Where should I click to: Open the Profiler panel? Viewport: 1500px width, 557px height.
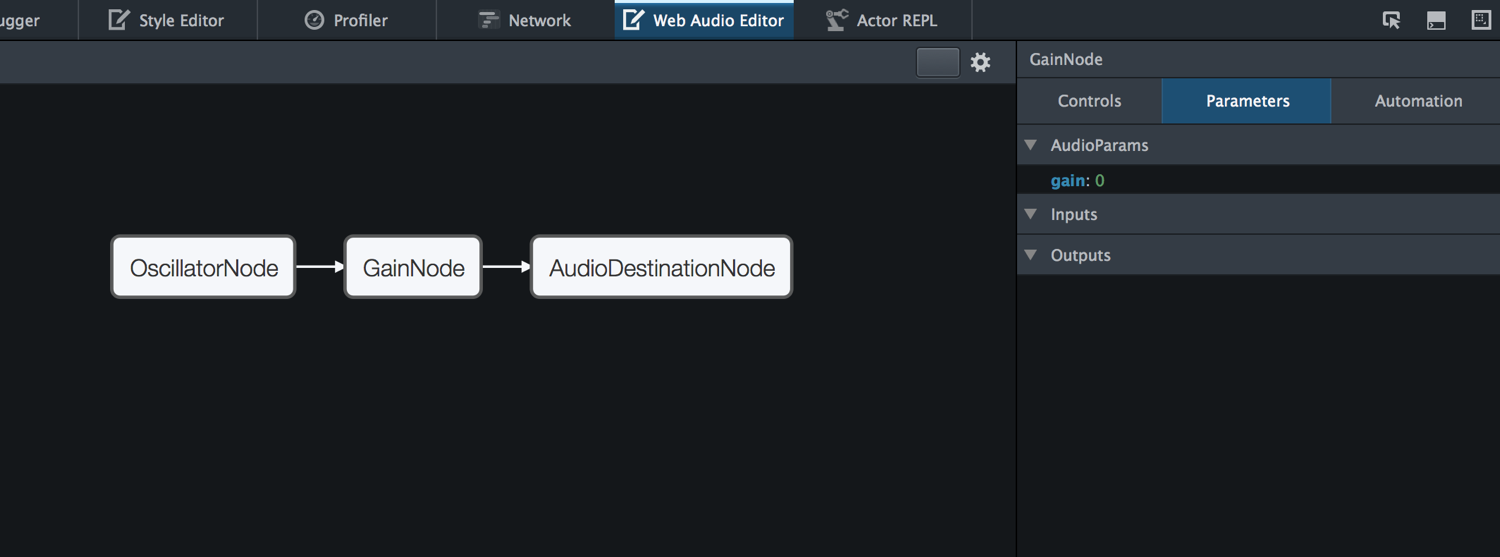pyautogui.click(x=346, y=20)
